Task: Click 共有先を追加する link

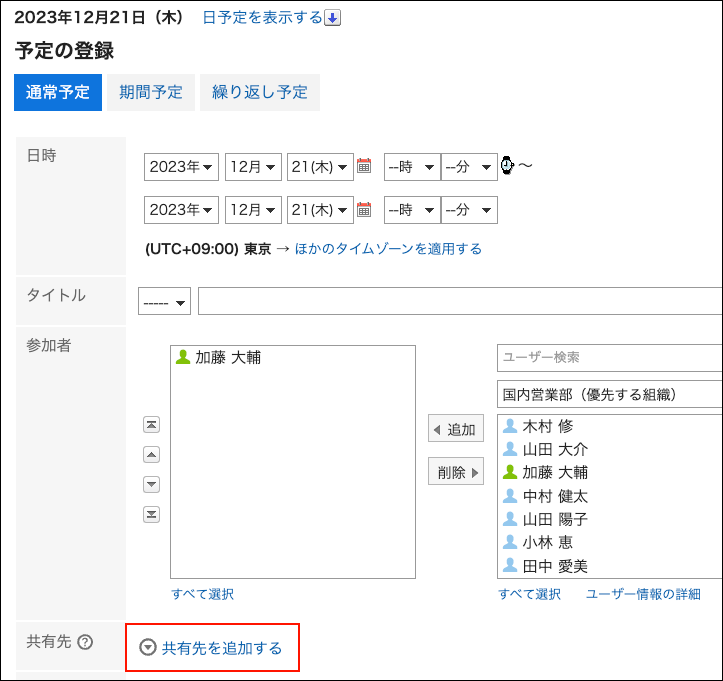Action: point(222,648)
